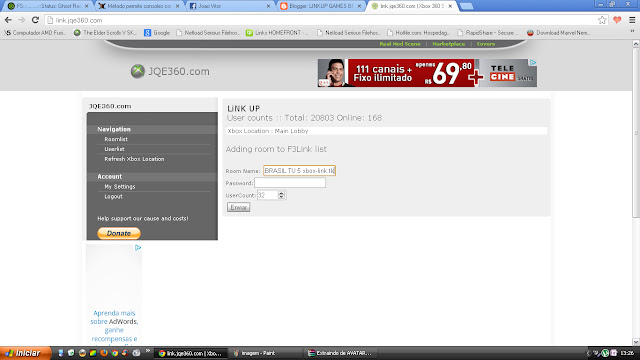The image size is (640, 360).
Task: Launch Chrome from the quick launch bar
Action: (115, 353)
